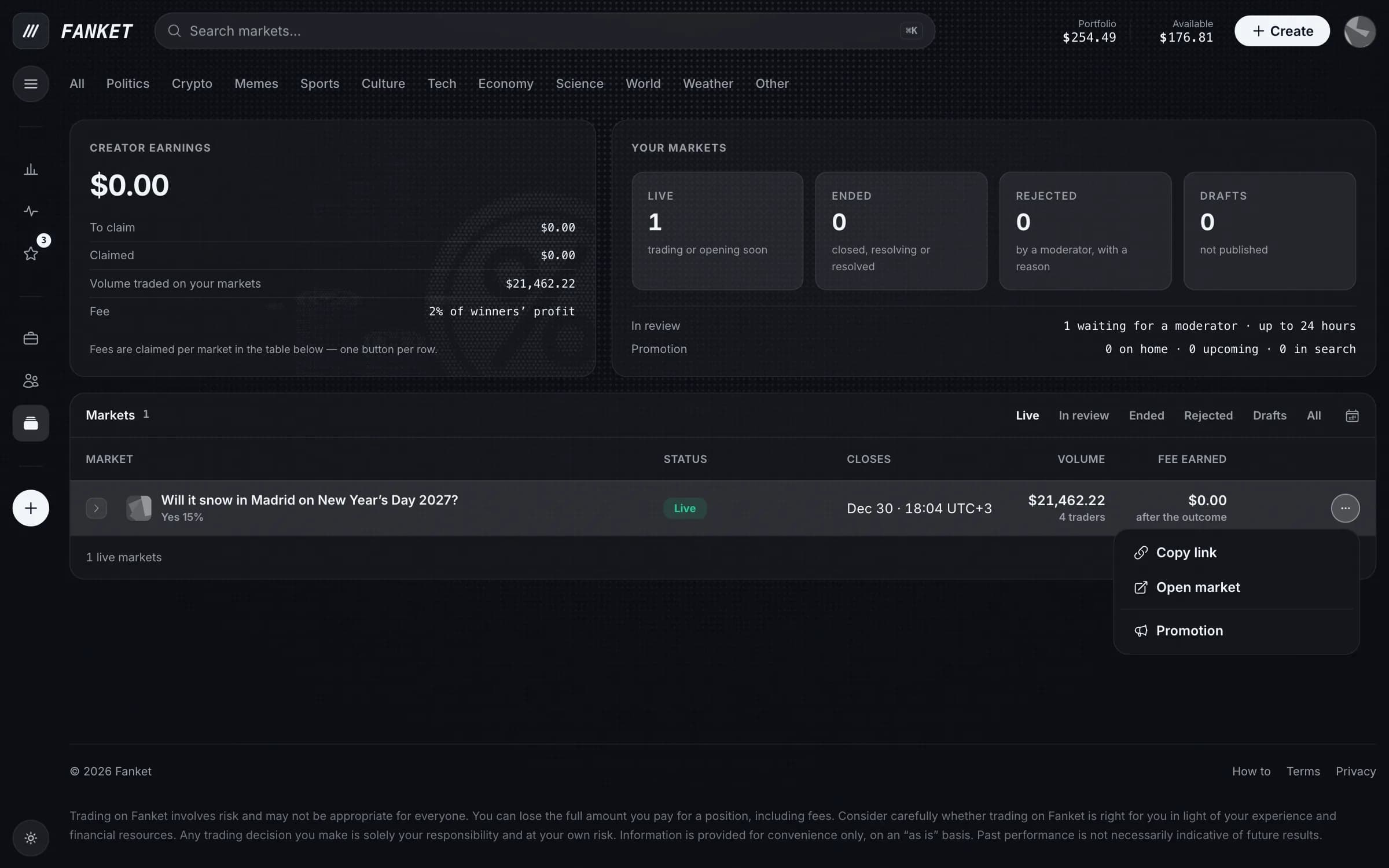Open the hamburger menu sidebar toggle
This screenshot has width=1389, height=868.
tap(31, 84)
